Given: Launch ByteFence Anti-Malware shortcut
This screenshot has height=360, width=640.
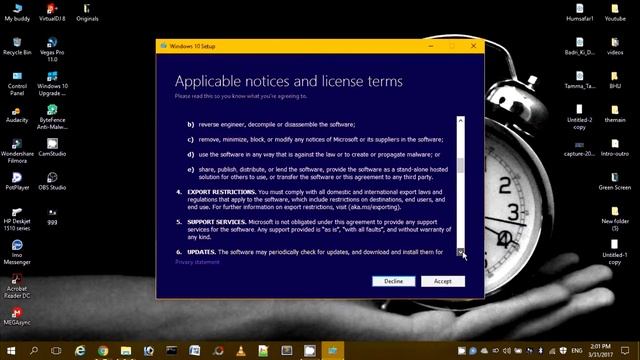Looking at the screenshot, I should tap(52, 117).
